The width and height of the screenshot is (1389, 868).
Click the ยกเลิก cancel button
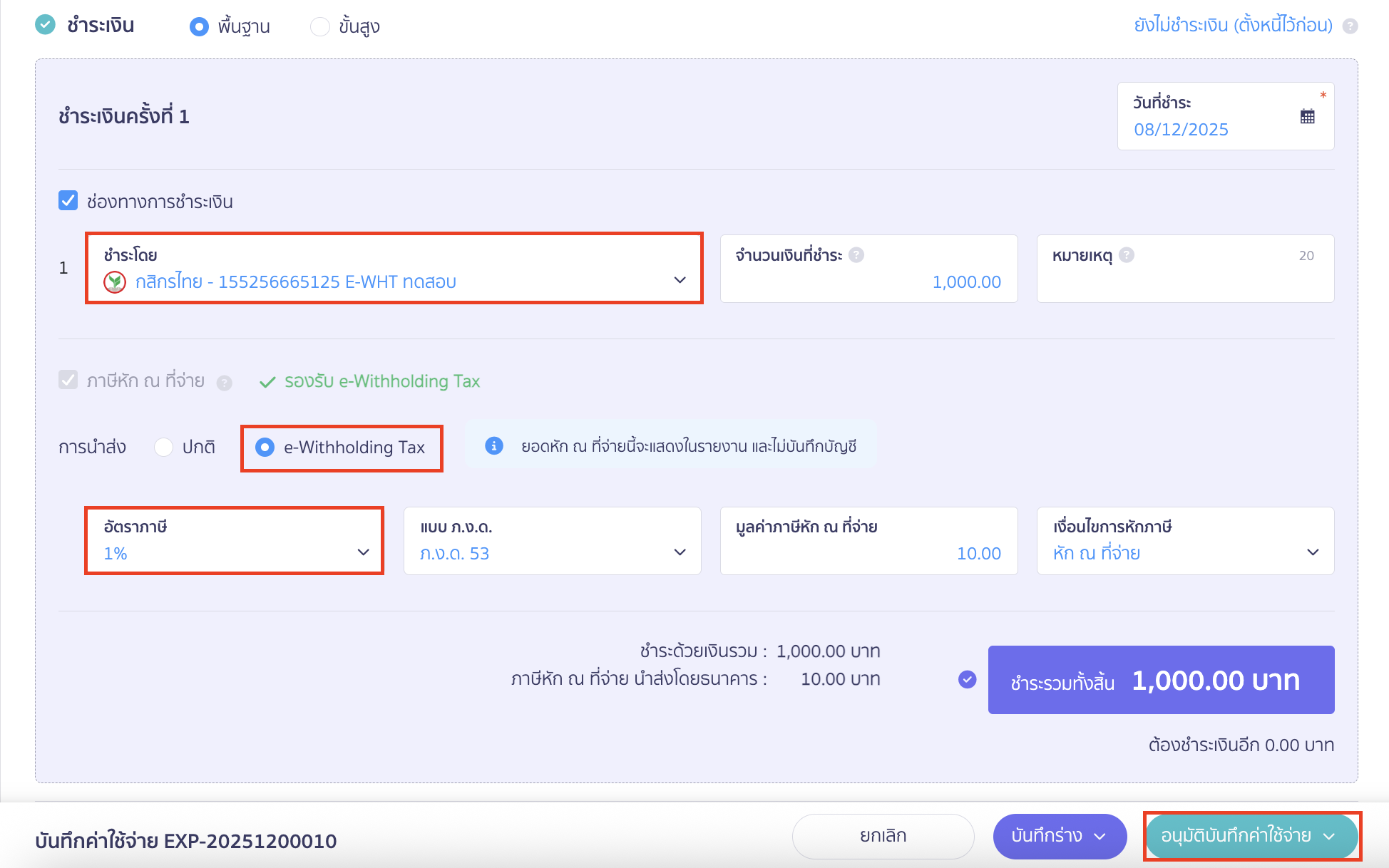[x=883, y=836]
